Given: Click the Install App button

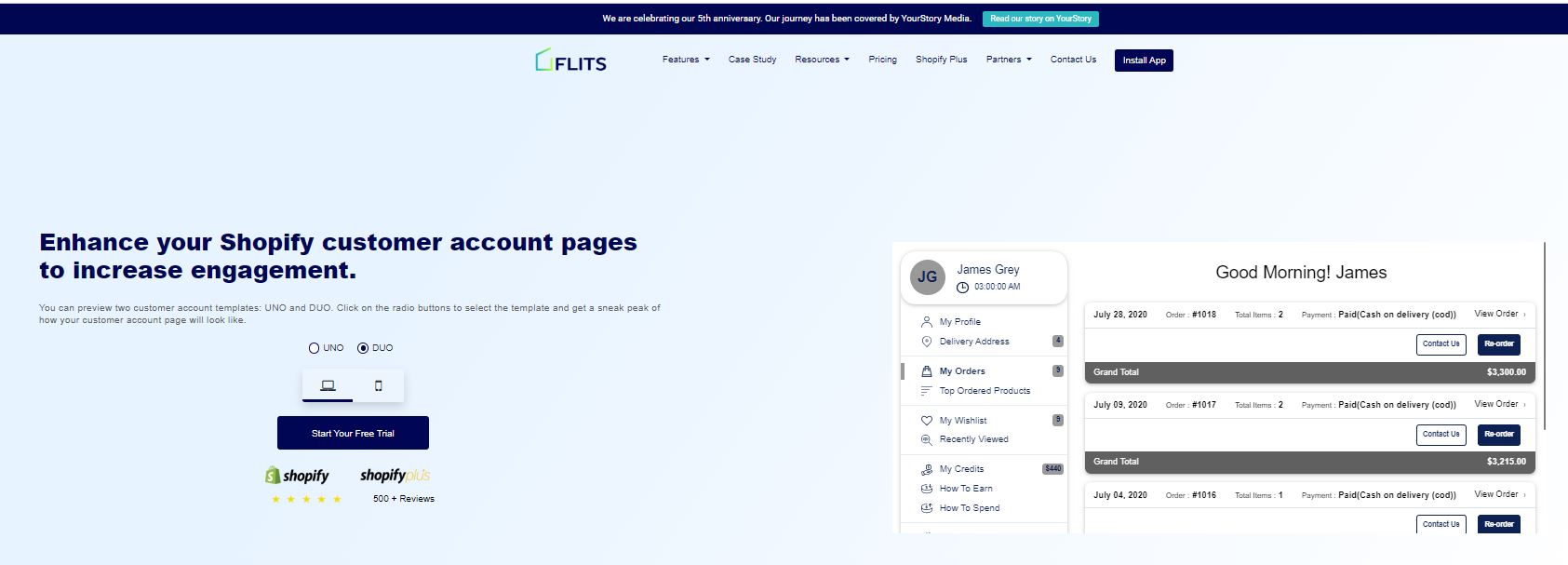Looking at the screenshot, I should click(1144, 61).
